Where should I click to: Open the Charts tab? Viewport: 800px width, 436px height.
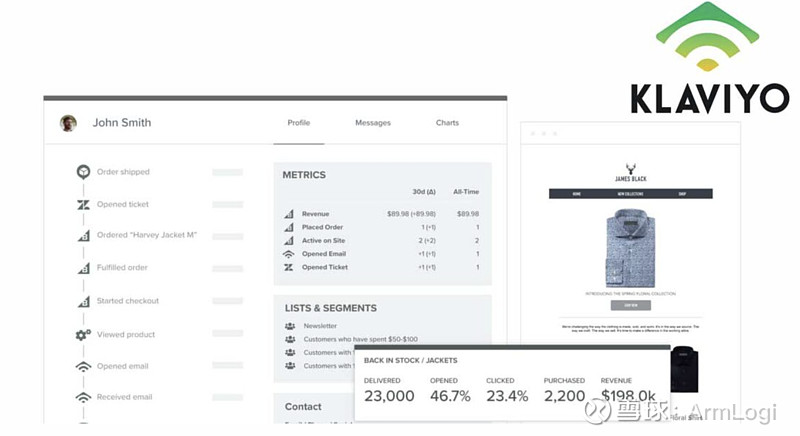pos(447,123)
